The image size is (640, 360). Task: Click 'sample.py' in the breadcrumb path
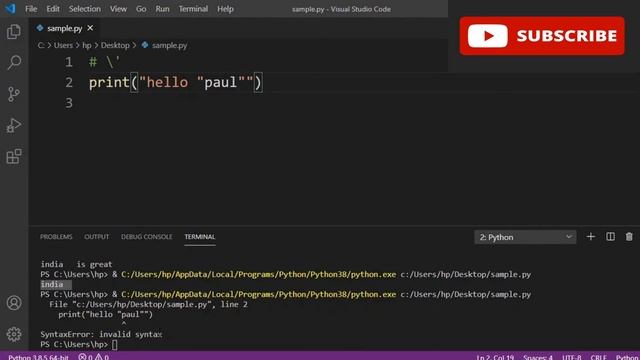[169, 45]
